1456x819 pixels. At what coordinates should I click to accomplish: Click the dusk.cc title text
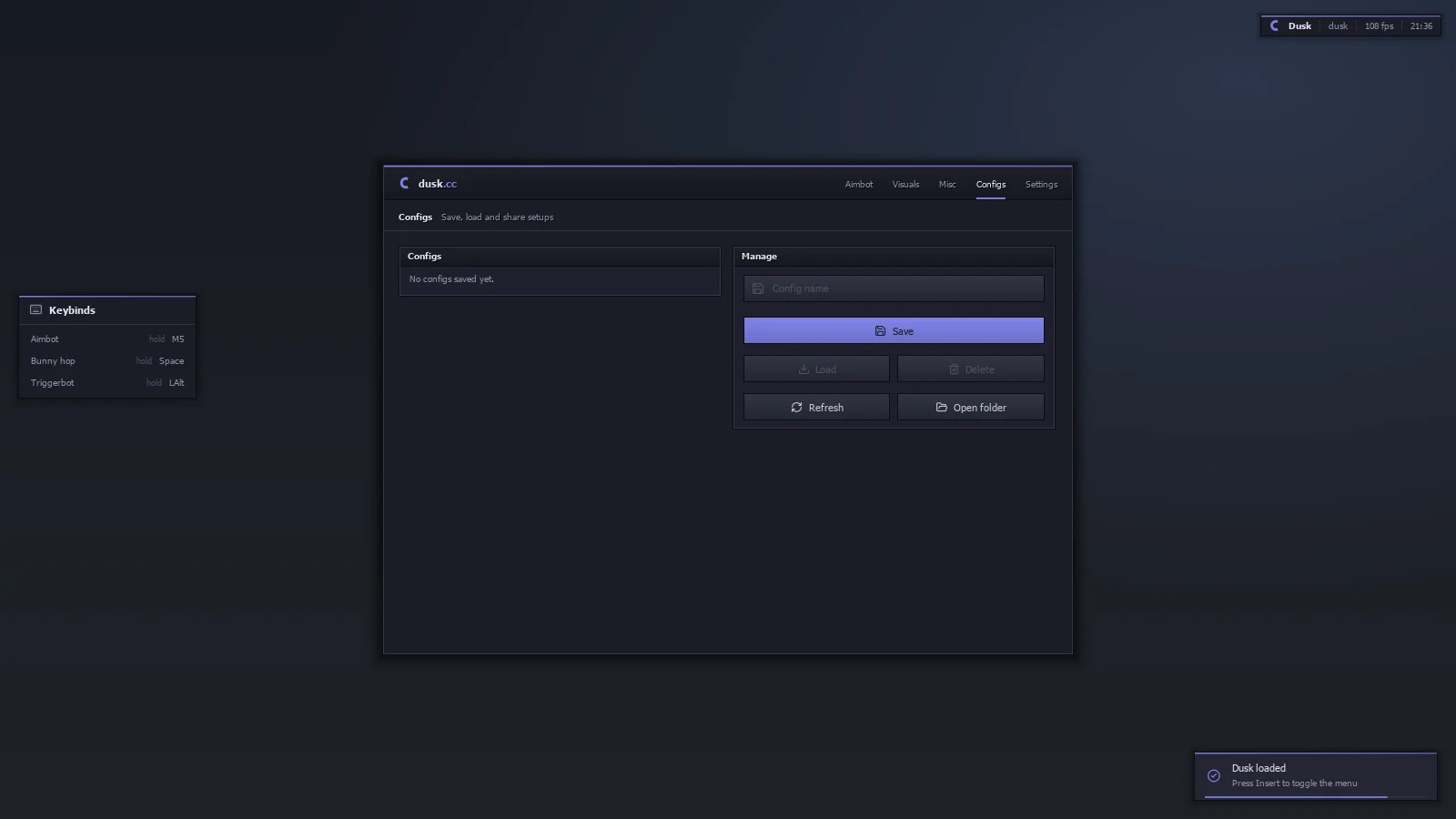pyautogui.click(x=438, y=184)
